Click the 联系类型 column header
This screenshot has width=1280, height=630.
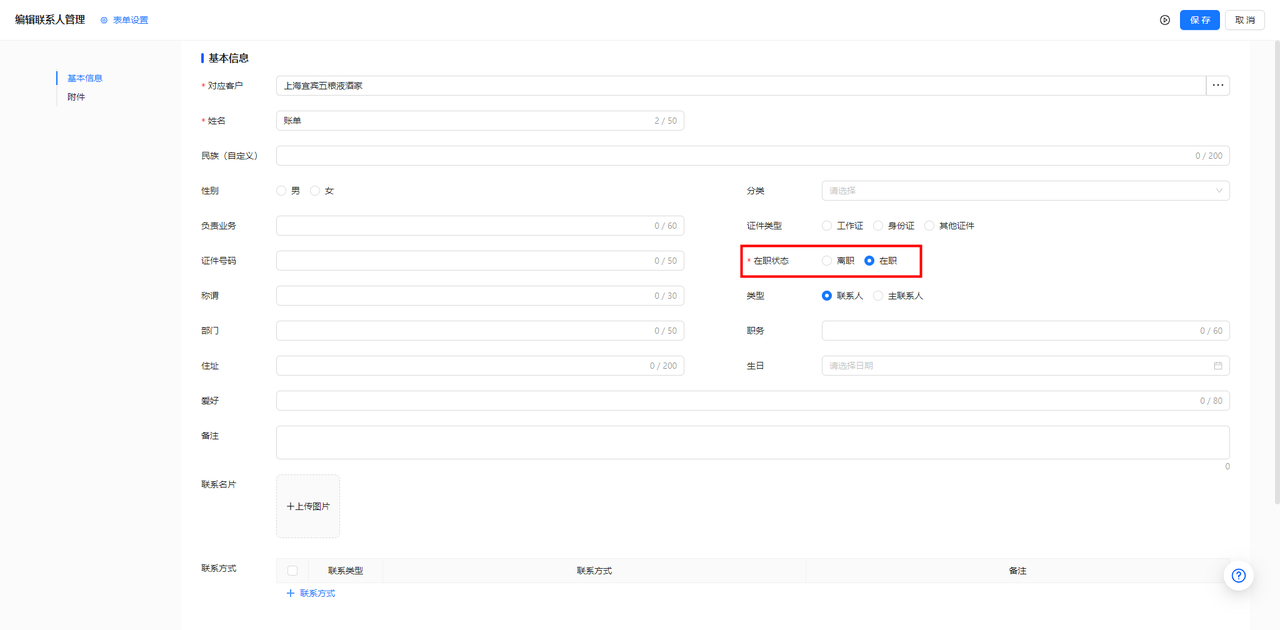pyautogui.click(x=345, y=571)
